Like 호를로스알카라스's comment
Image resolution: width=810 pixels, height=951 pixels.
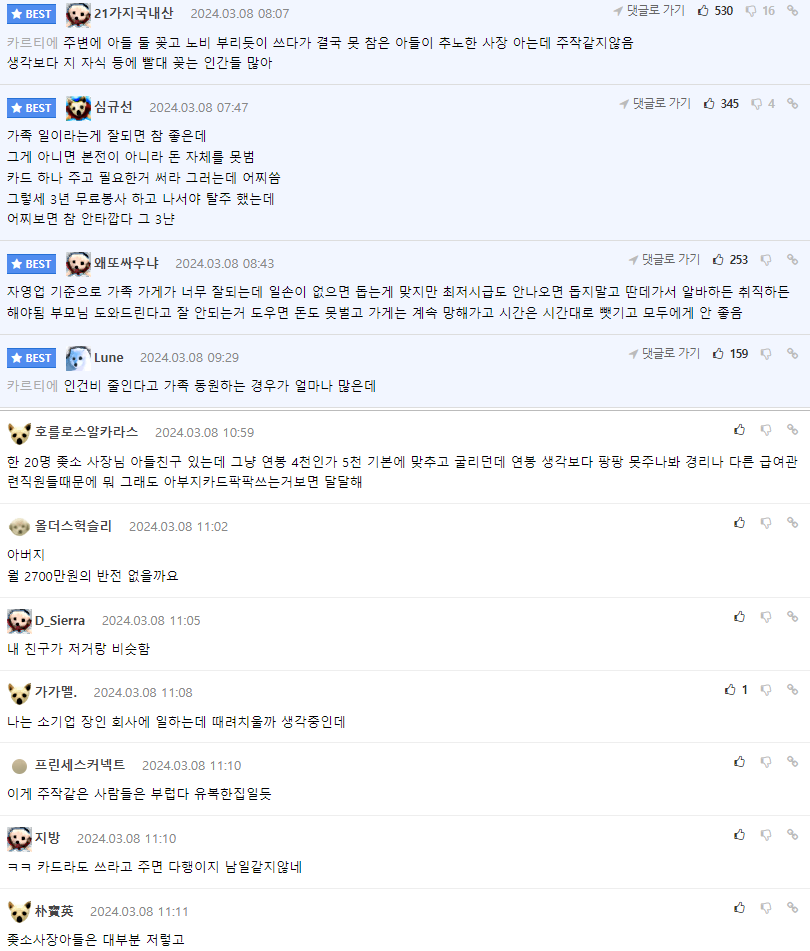(x=739, y=429)
